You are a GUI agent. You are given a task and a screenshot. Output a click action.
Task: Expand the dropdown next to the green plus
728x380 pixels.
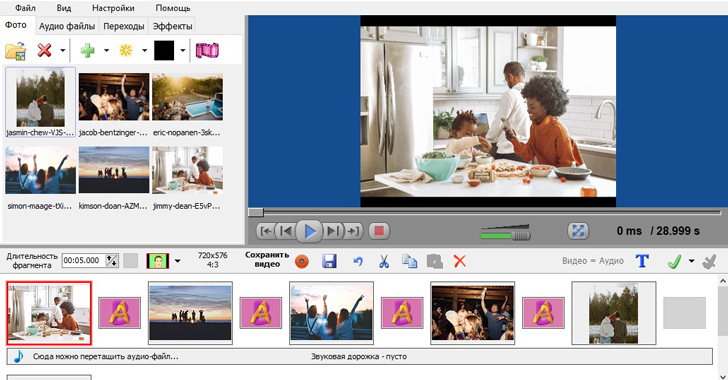click(x=106, y=50)
